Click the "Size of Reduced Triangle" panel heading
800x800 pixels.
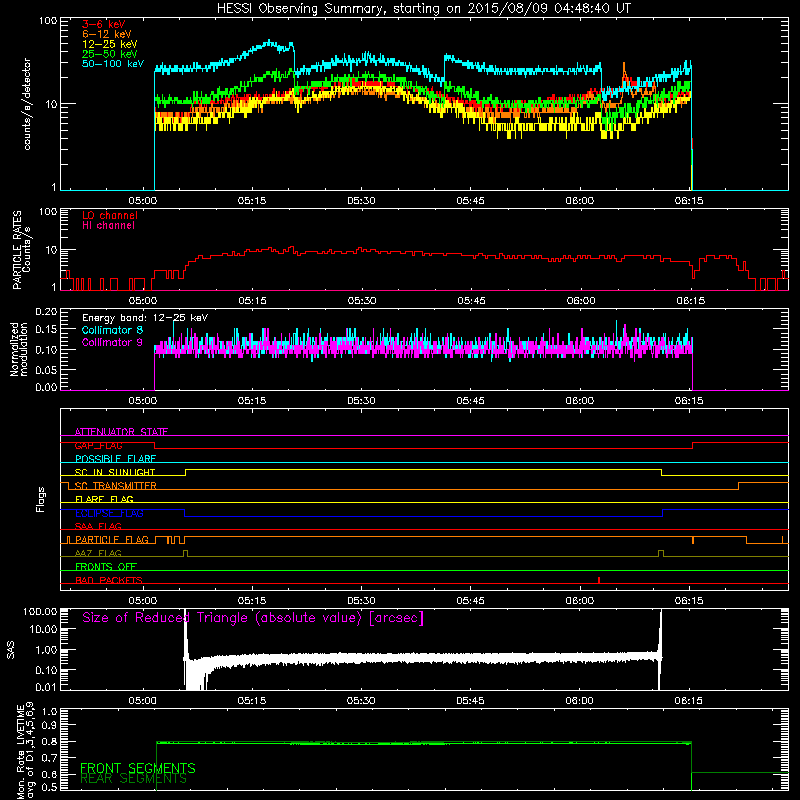pos(253,618)
